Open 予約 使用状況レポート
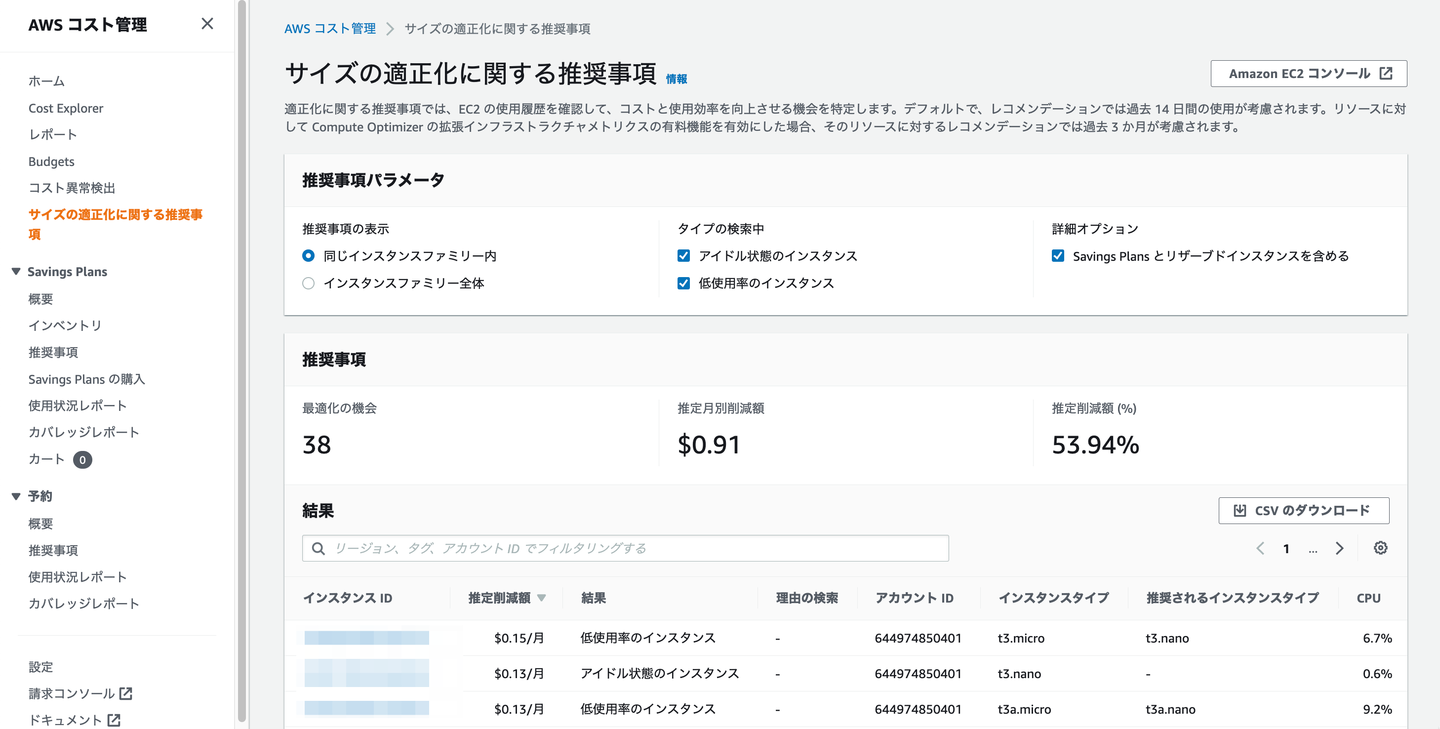 (x=78, y=577)
